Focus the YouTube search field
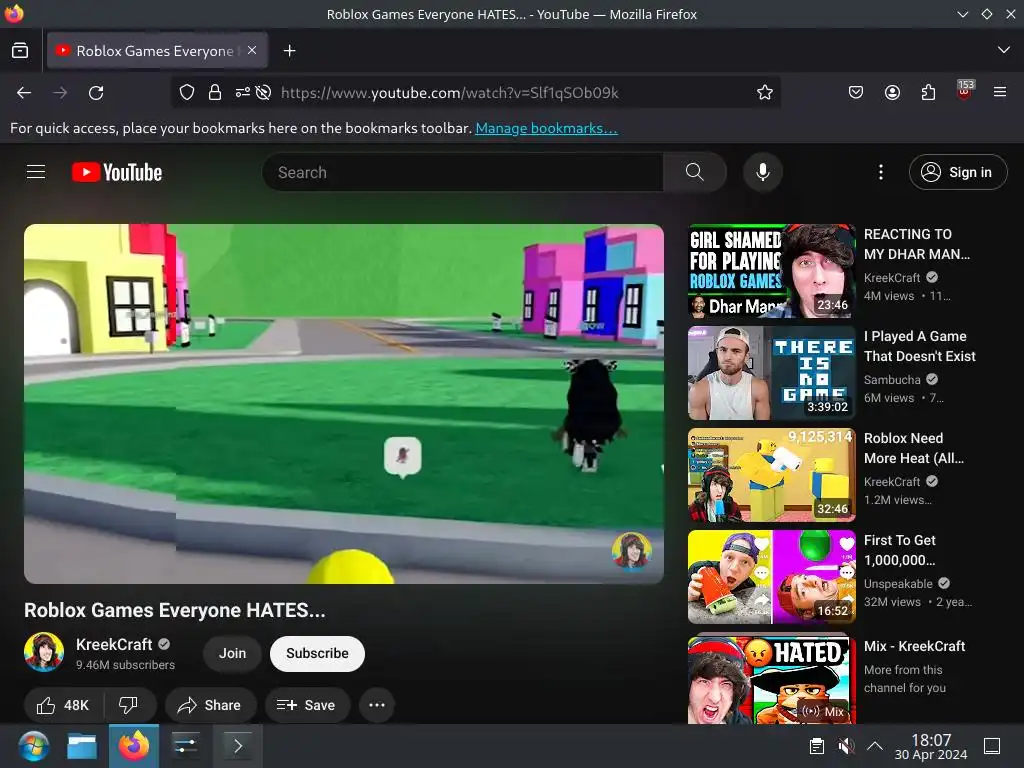 (462, 172)
